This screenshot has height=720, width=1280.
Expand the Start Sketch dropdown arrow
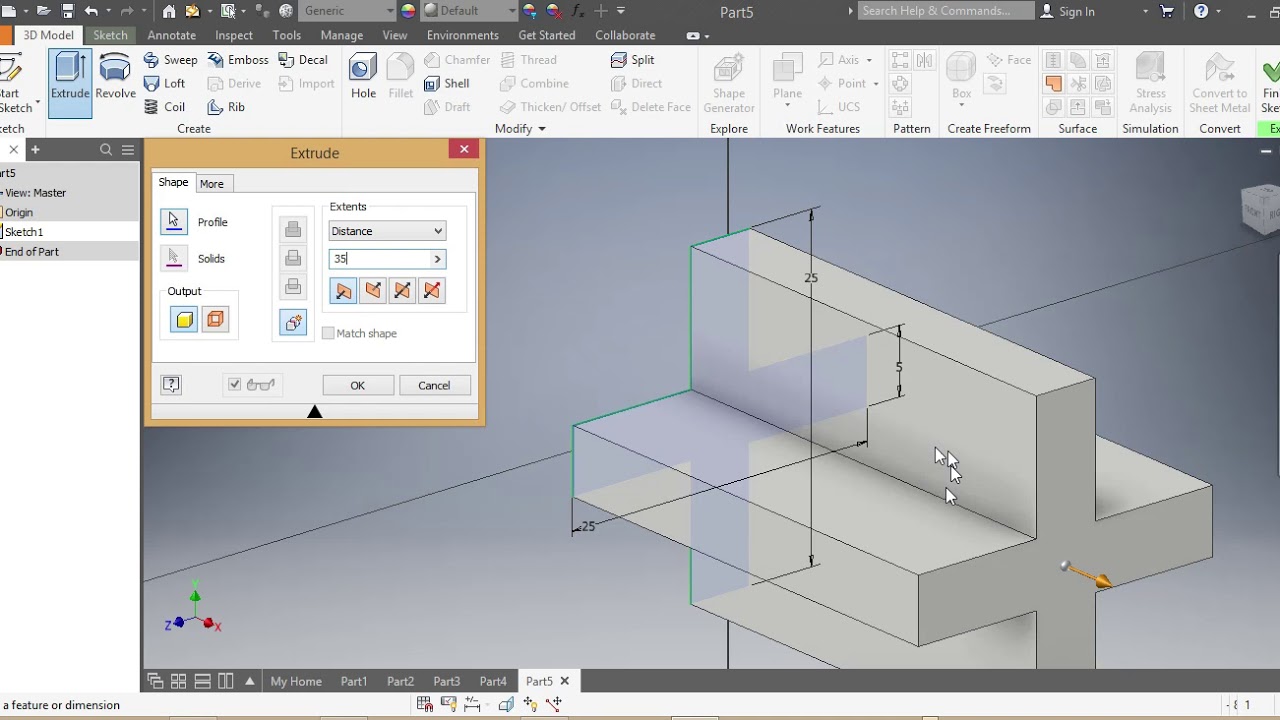click(x=38, y=103)
